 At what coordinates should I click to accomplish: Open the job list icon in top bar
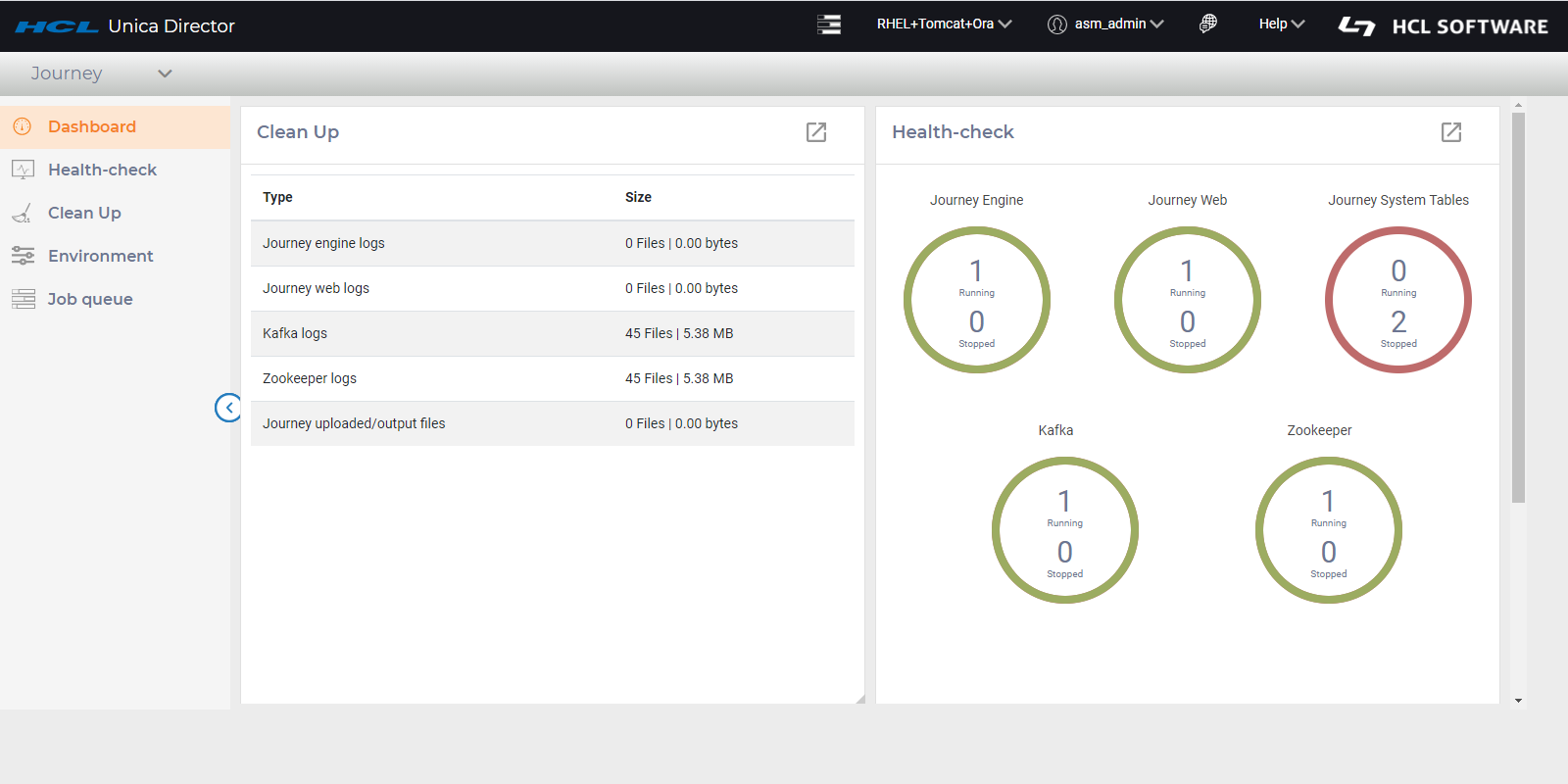point(829,24)
